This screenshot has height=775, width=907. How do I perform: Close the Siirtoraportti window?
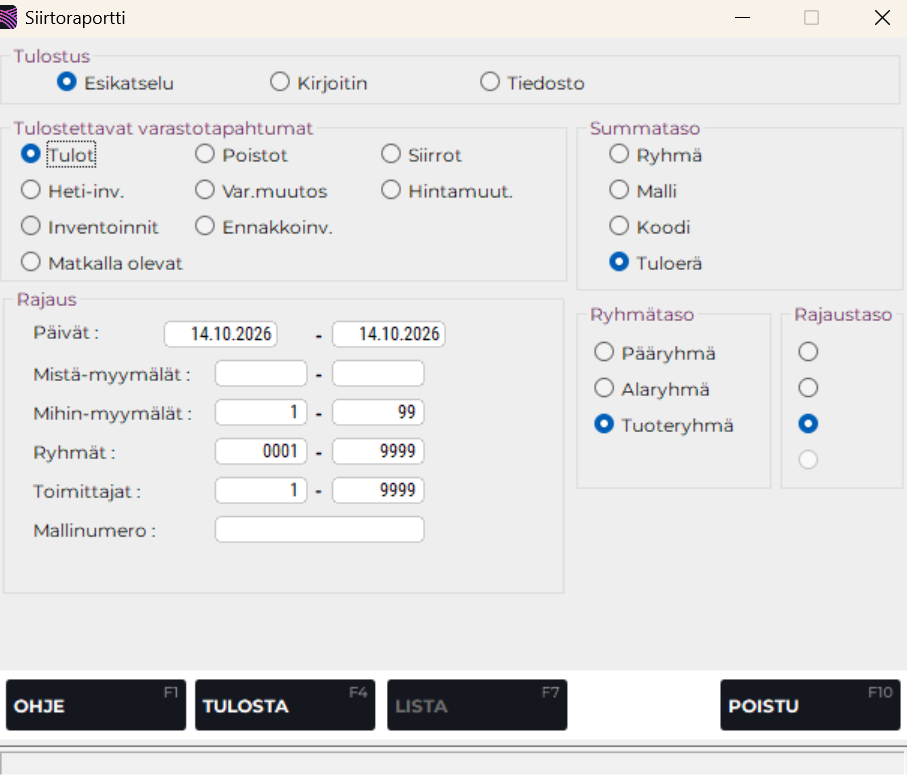point(882,18)
